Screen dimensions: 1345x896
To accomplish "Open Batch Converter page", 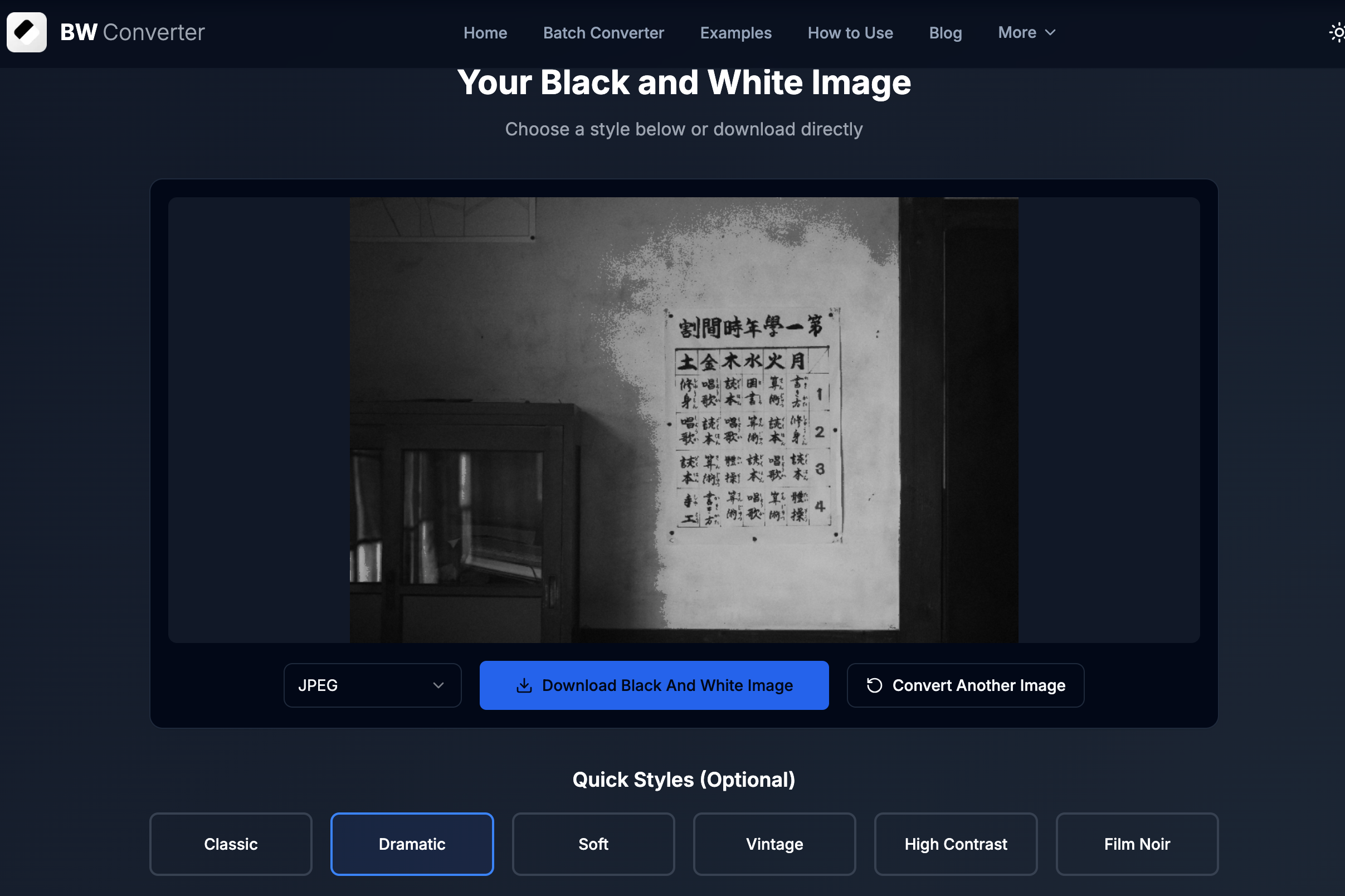I will 603,32.
